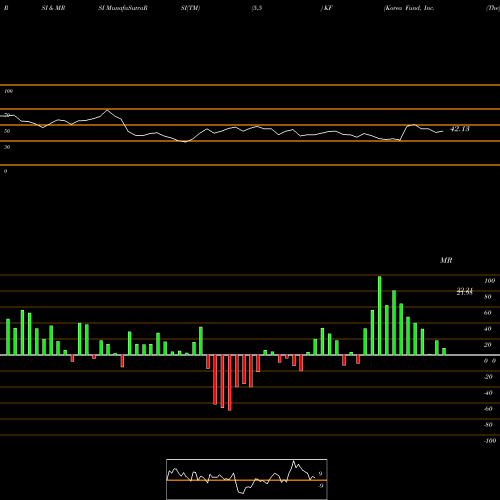The height and width of the screenshot is (500, 500).
Task: Click the MR axis label 80
Action: click(x=488, y=297)
